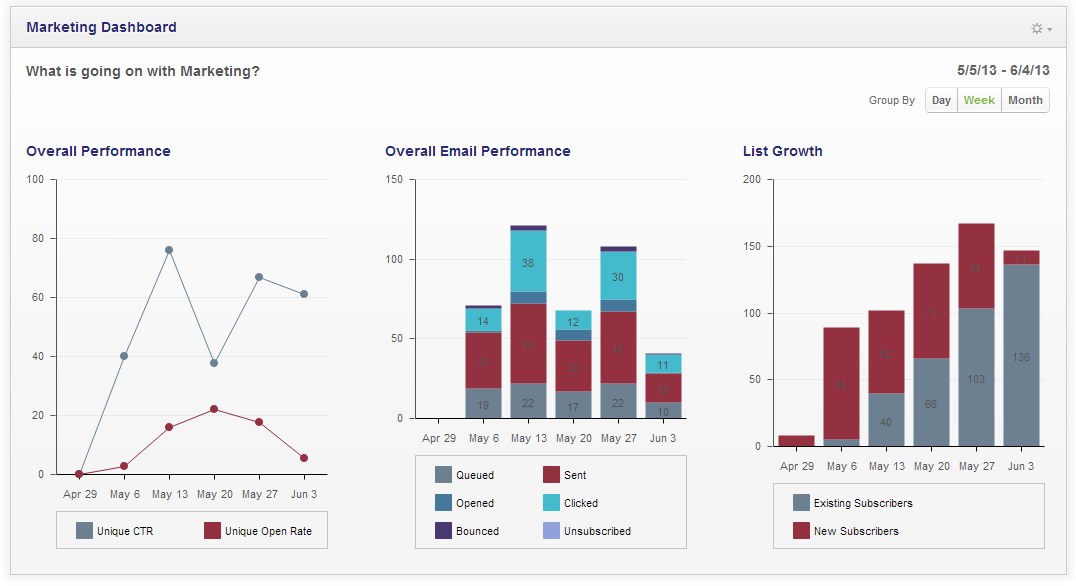Open the dashboard settings gear menu

coord(1041,28)
